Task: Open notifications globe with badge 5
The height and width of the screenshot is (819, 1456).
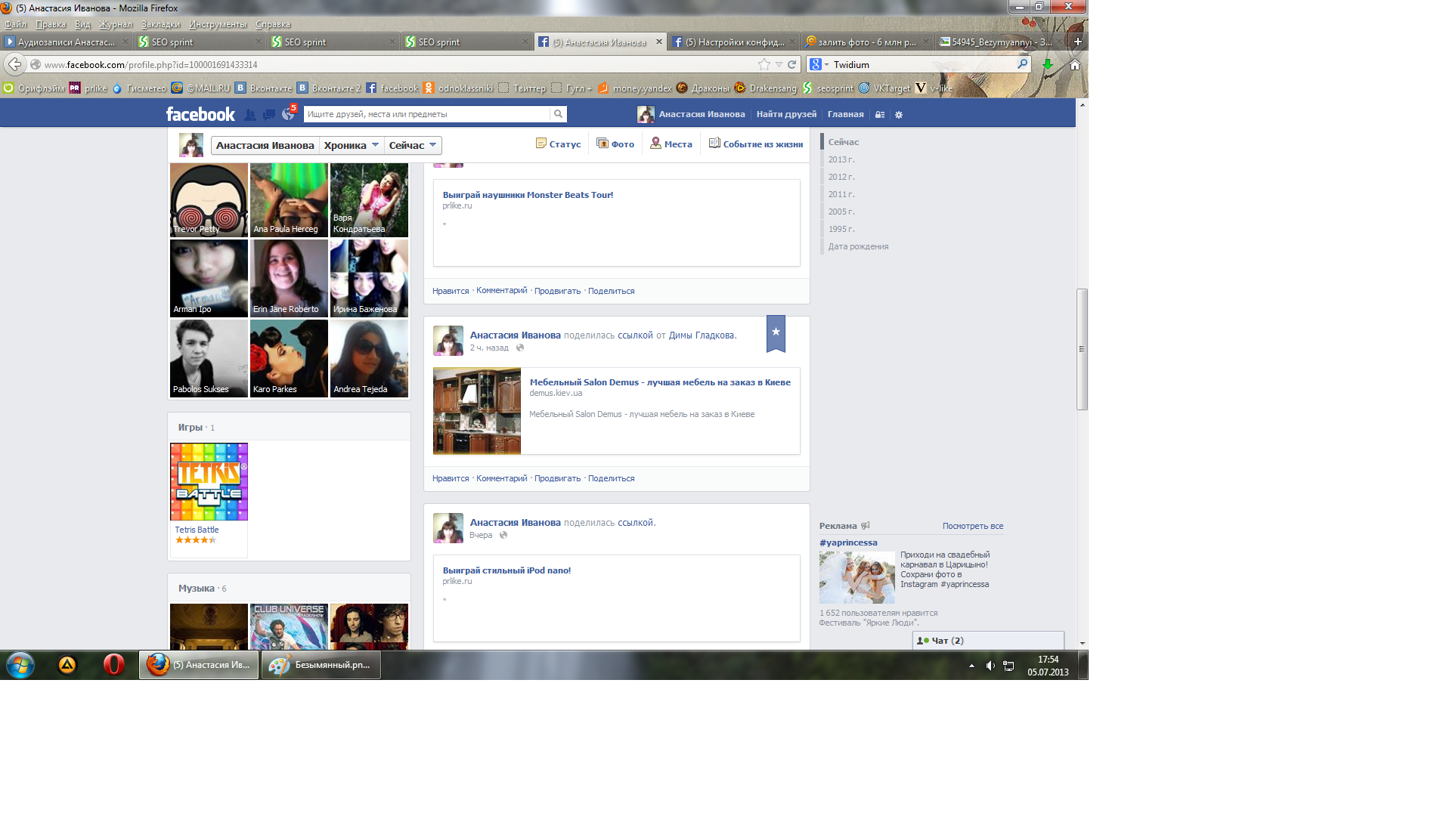Action: 288,114
